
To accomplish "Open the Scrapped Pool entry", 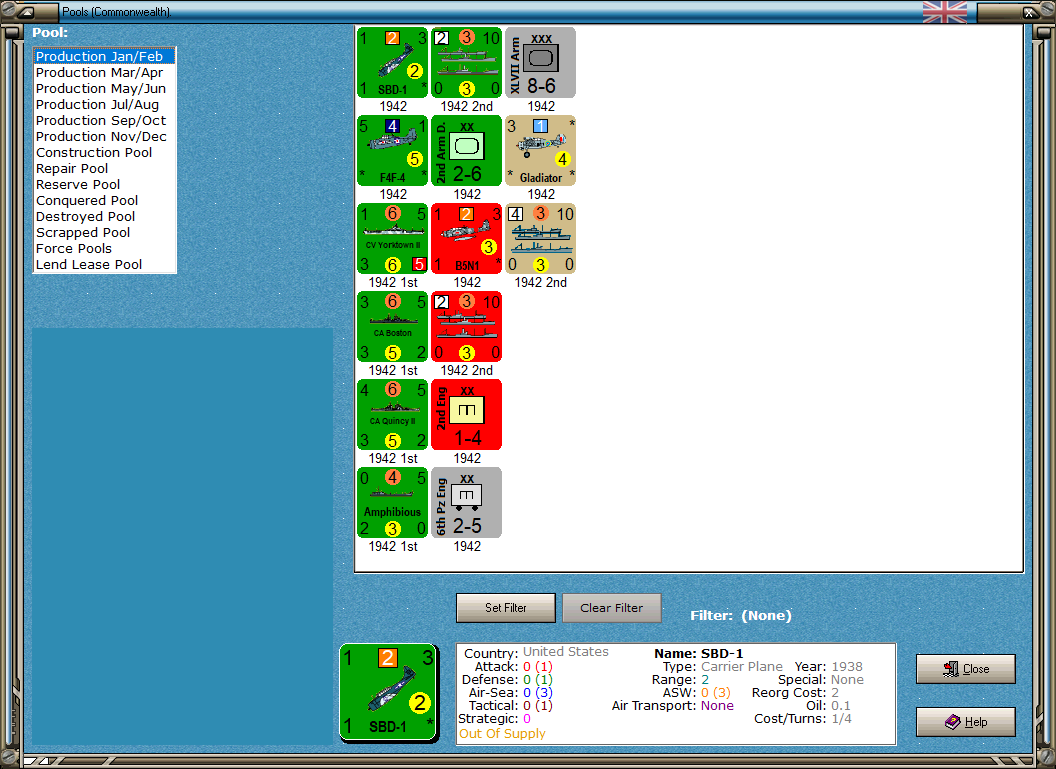I will tap(104, 233).
